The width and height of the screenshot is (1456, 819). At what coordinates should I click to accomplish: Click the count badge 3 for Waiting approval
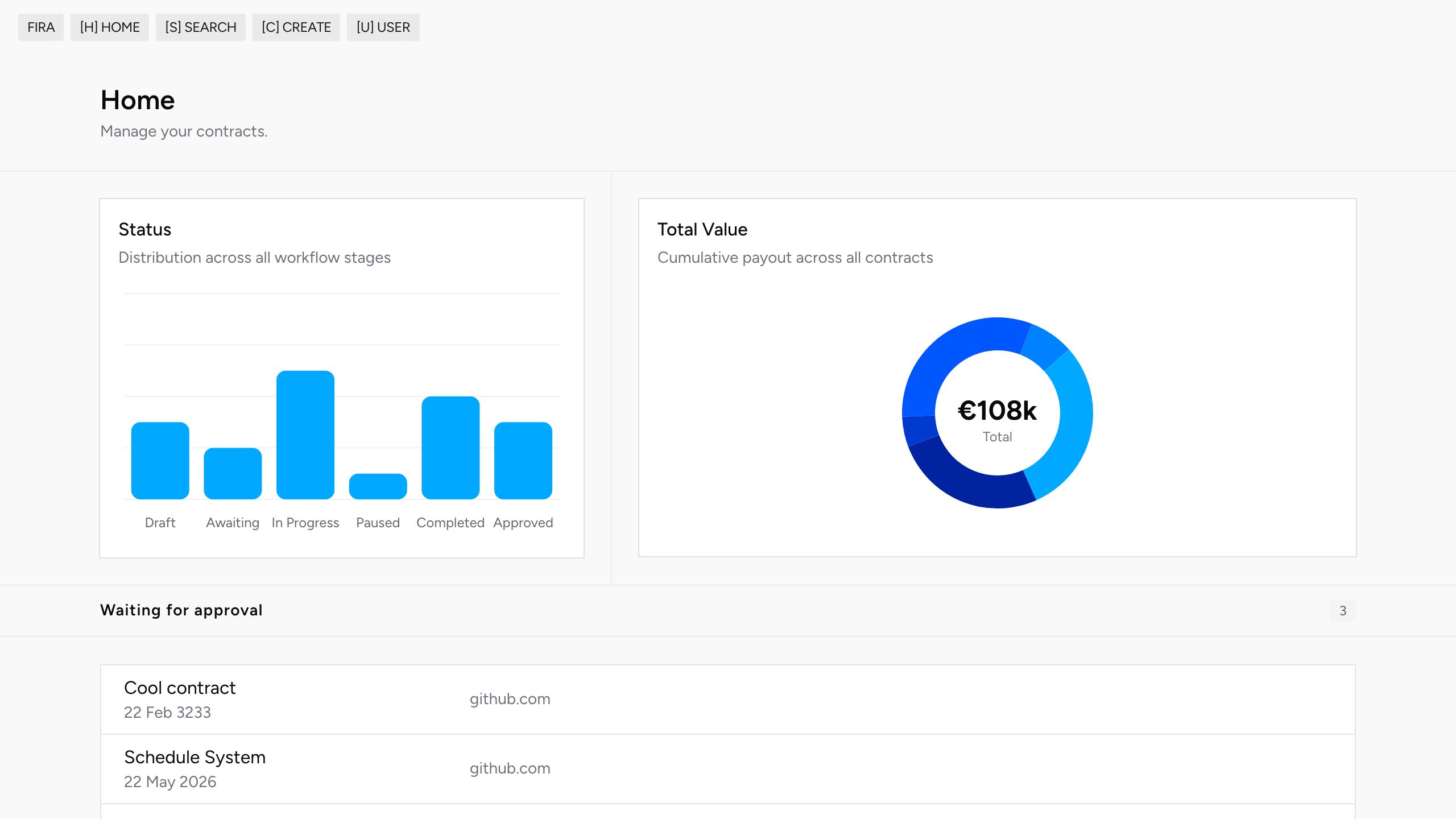1343,611
